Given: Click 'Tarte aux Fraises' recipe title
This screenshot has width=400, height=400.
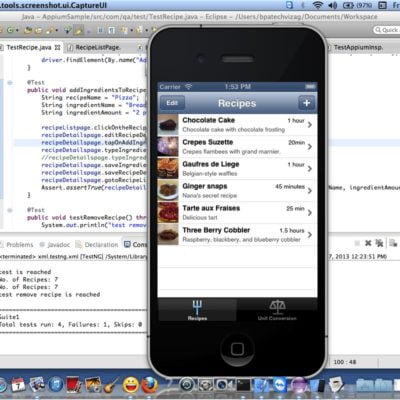Looking at the screenshot, I should pyautogui.click(x=211, y=208).
